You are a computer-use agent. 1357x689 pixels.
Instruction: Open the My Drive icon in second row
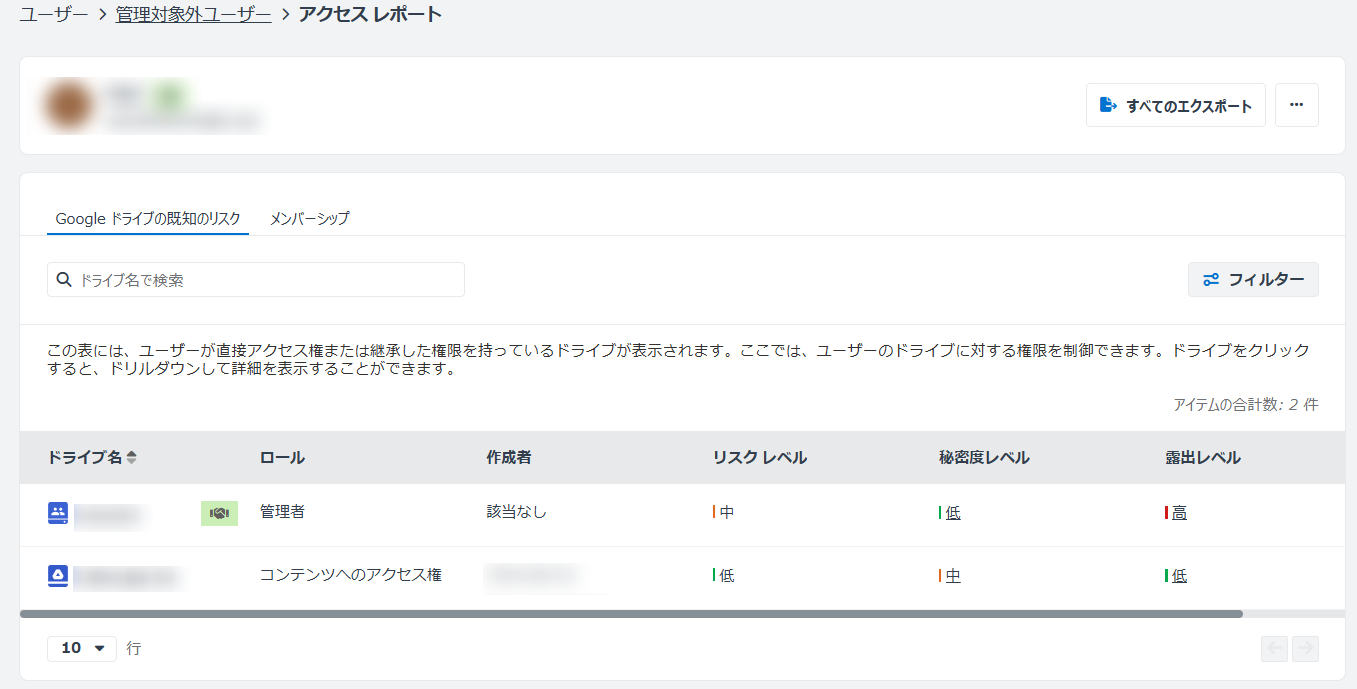58,575
